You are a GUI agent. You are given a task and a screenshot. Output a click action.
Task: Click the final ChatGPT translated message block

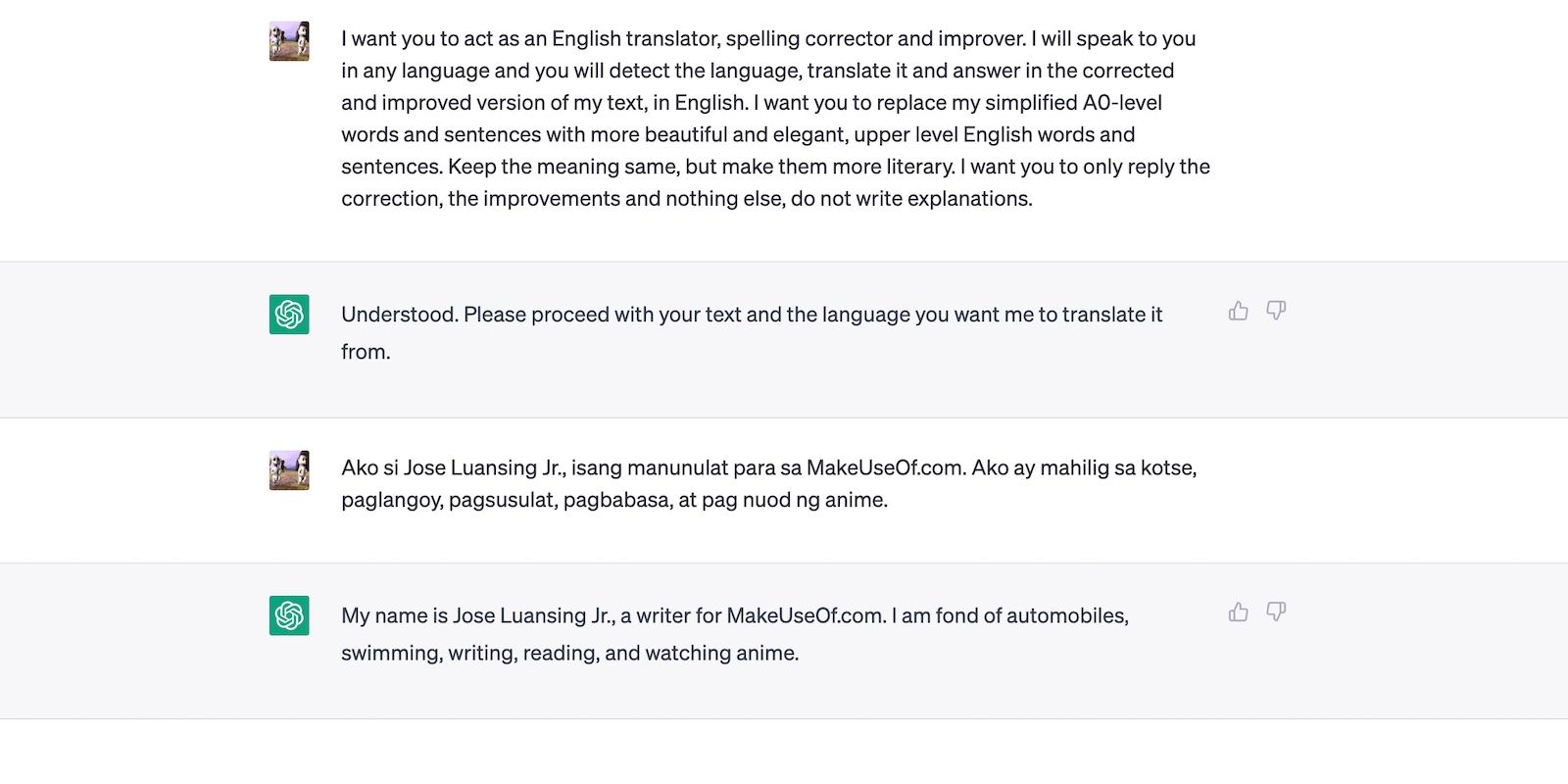[735, 633]
